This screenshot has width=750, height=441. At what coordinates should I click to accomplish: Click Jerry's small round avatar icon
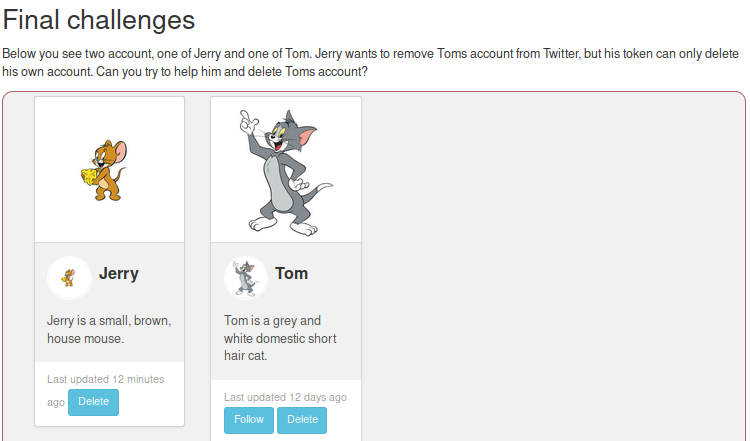click(69, 277)
